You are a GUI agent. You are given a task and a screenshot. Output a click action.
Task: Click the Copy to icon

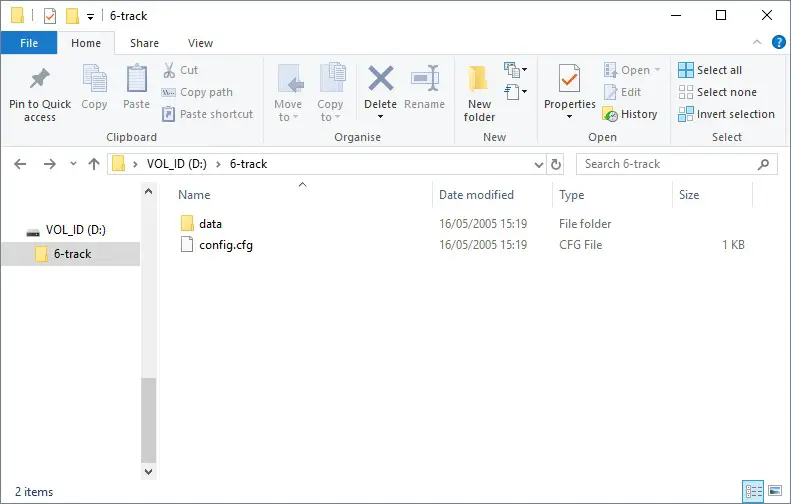click(332, 78)
